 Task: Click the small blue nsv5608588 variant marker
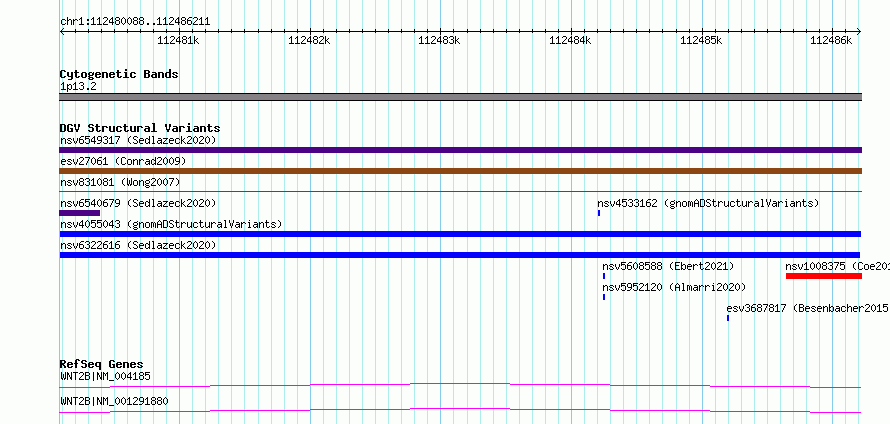point(604,276)
